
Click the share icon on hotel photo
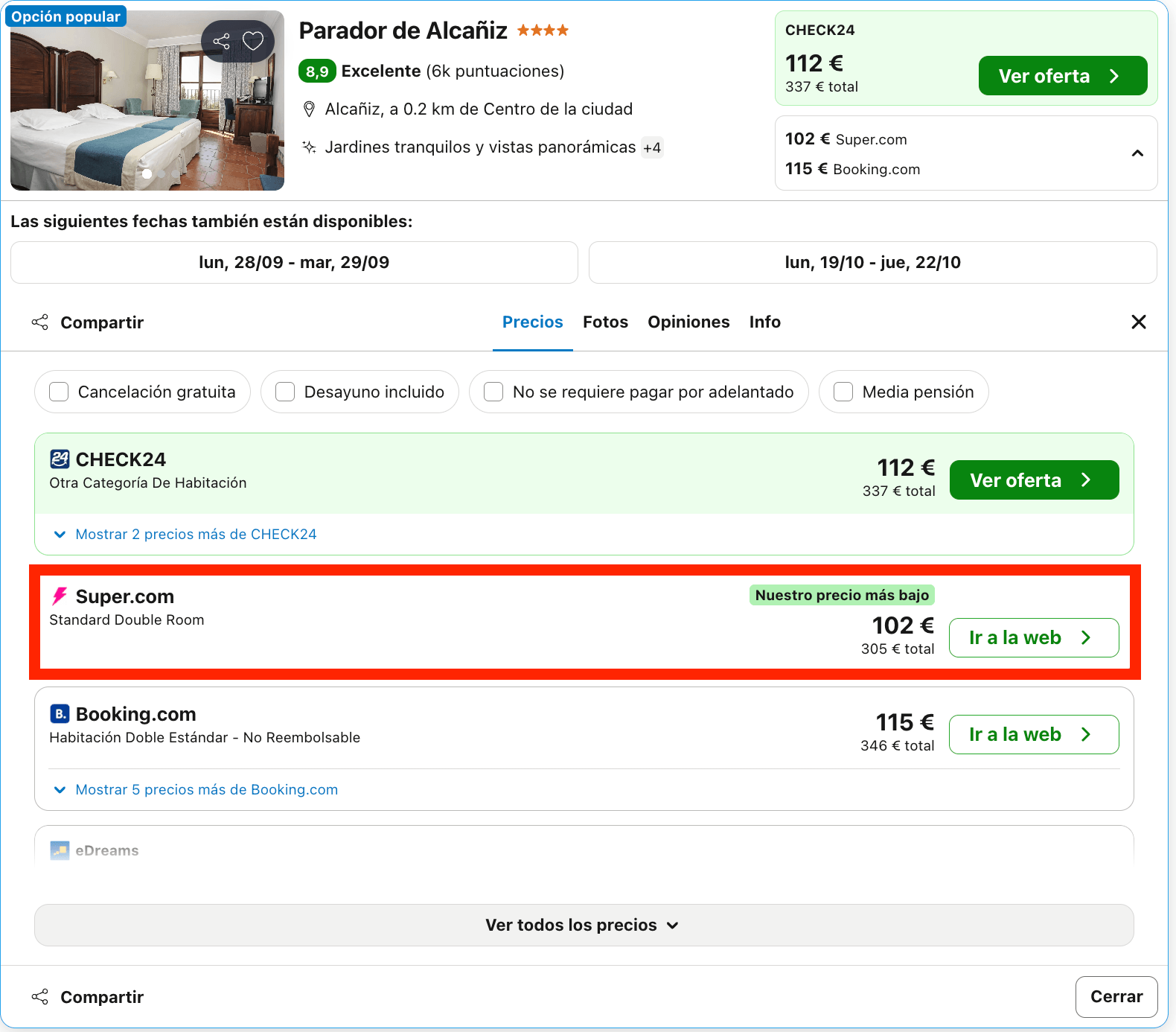point(221,41)
